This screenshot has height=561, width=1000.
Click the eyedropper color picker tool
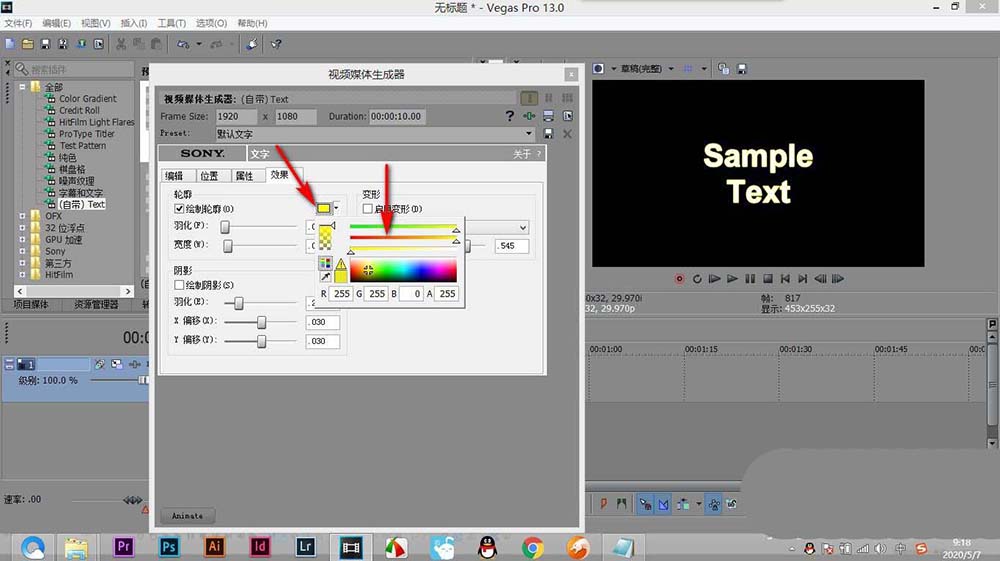(x=325, y=276)
